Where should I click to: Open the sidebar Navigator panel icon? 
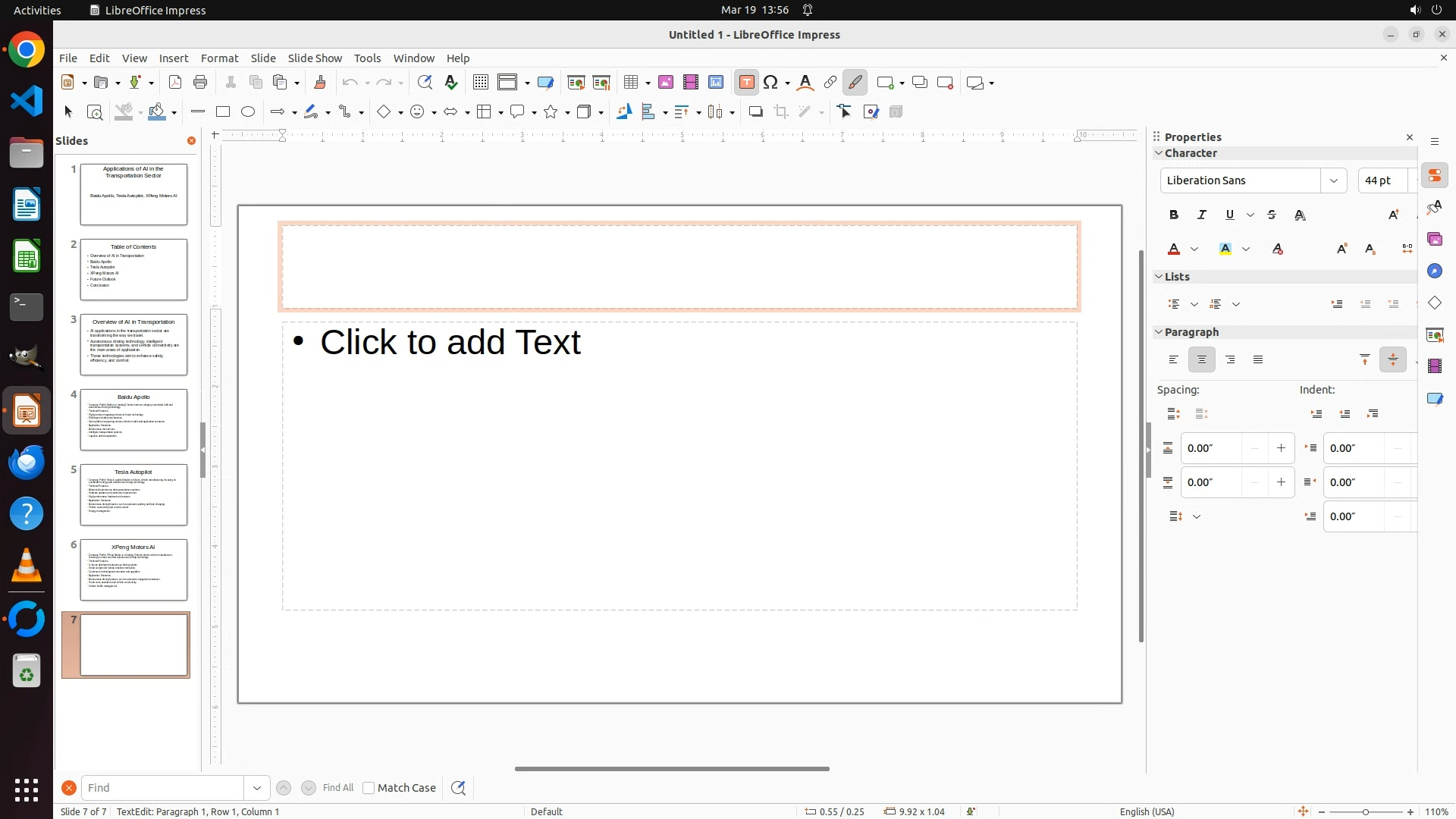tap(1434, 271)
